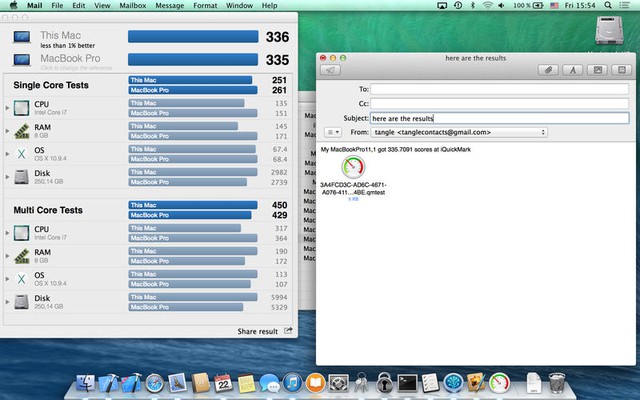Click the MacBook Pro reference laptop icon
The image size is (640, 400).
point(22,60)
